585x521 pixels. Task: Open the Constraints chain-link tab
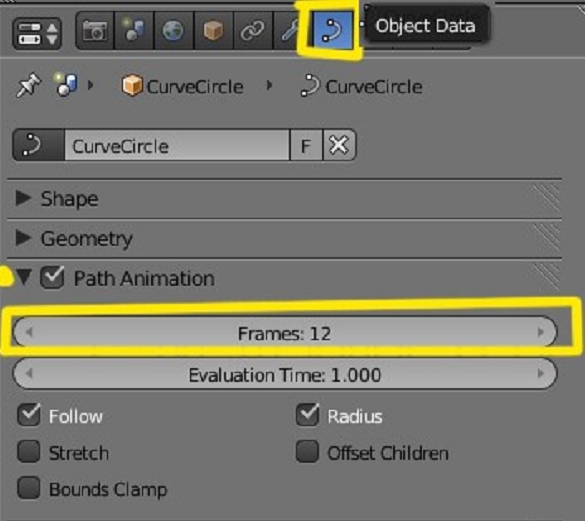[253, 30]
